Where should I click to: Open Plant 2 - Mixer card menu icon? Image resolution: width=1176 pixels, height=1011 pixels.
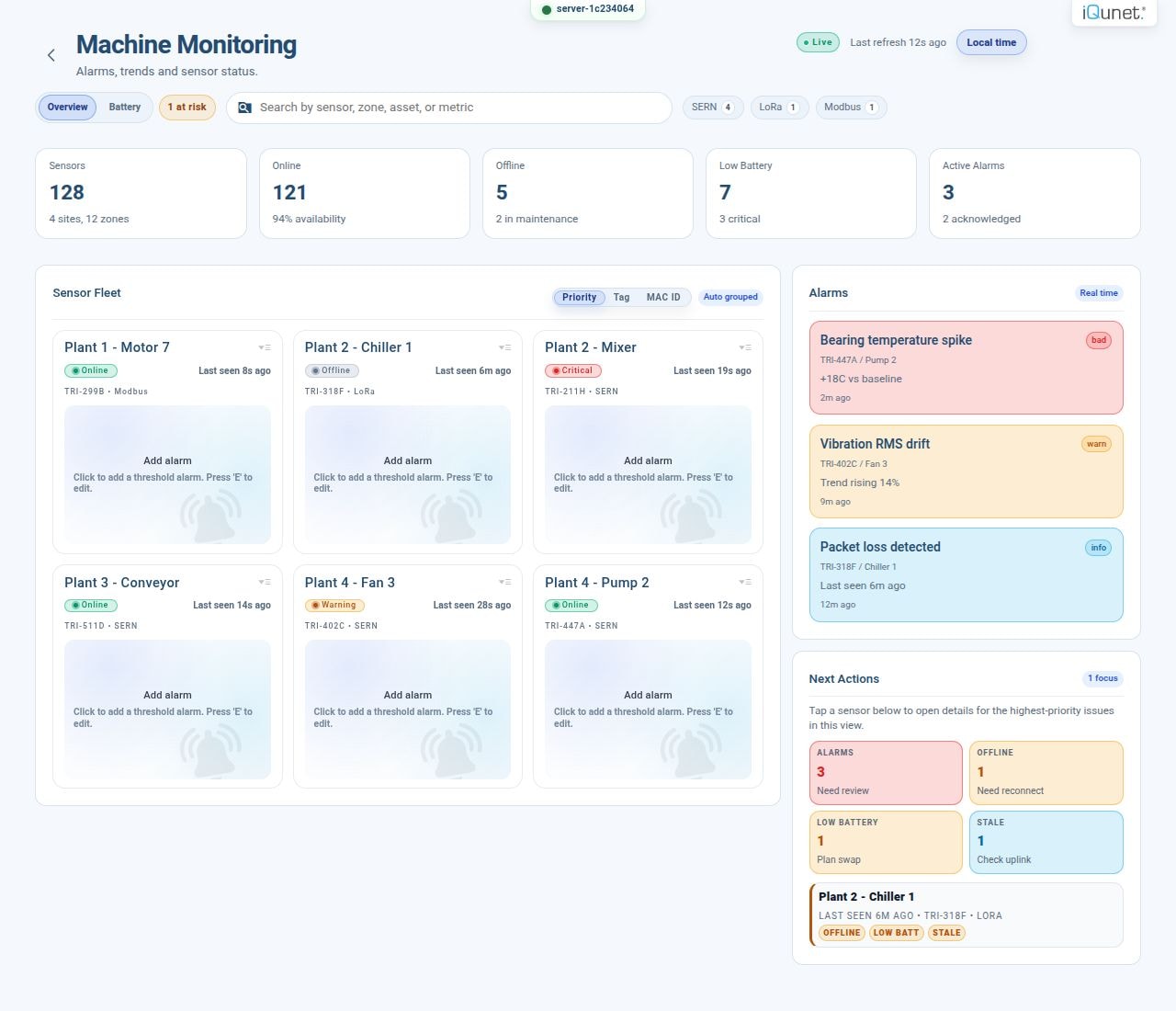tap(745, 347)
